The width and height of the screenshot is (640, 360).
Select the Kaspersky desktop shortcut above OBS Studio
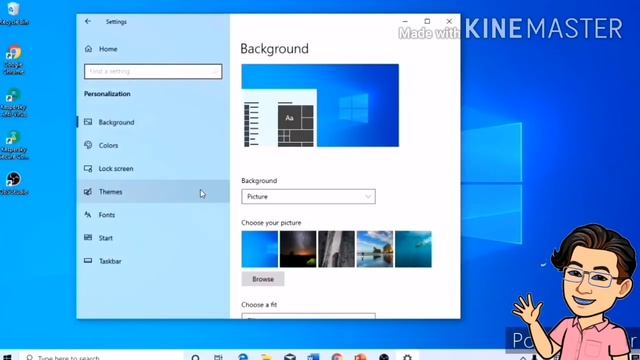(13, 145)
